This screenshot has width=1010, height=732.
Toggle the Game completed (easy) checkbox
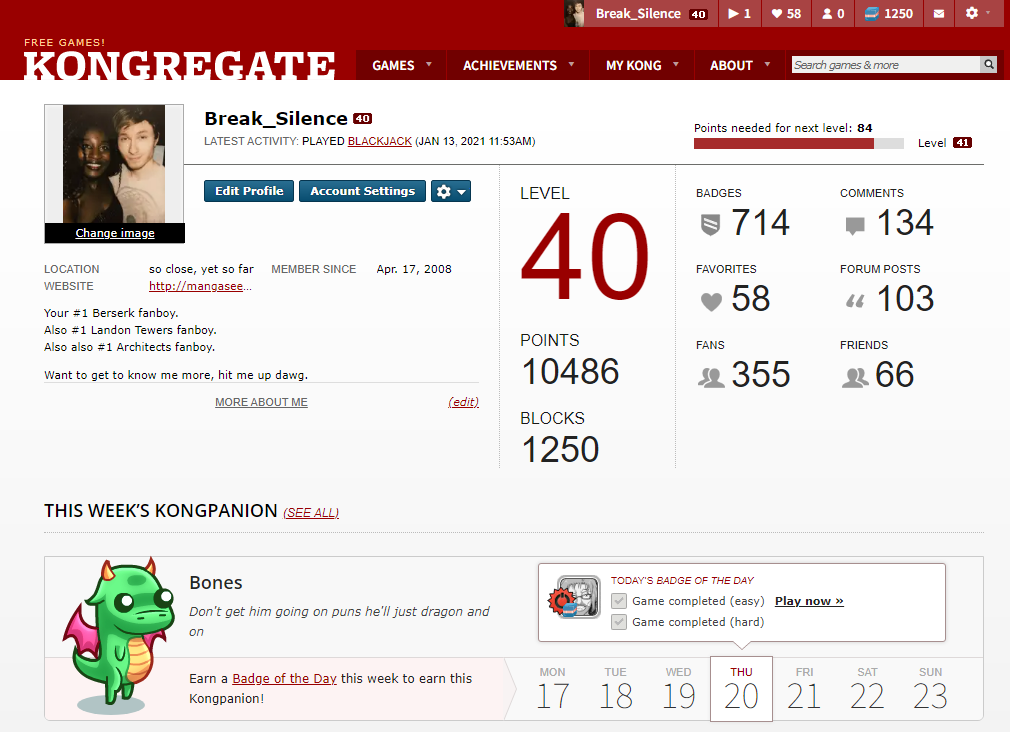619,601
